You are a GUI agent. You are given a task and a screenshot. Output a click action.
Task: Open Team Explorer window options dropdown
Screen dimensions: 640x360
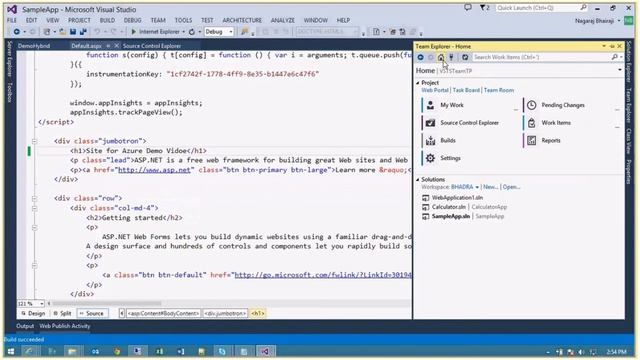[604, 46]
